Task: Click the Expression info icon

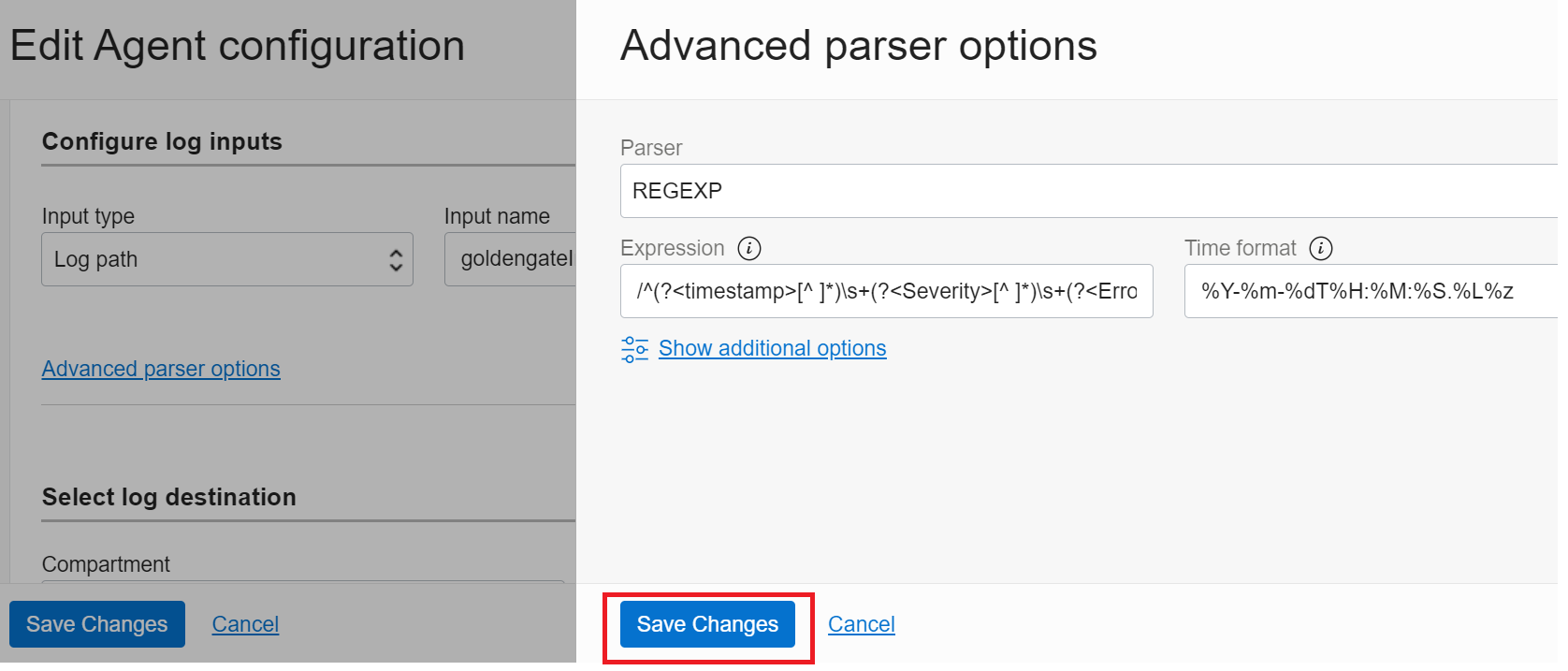Action: (x=749, y=248)
